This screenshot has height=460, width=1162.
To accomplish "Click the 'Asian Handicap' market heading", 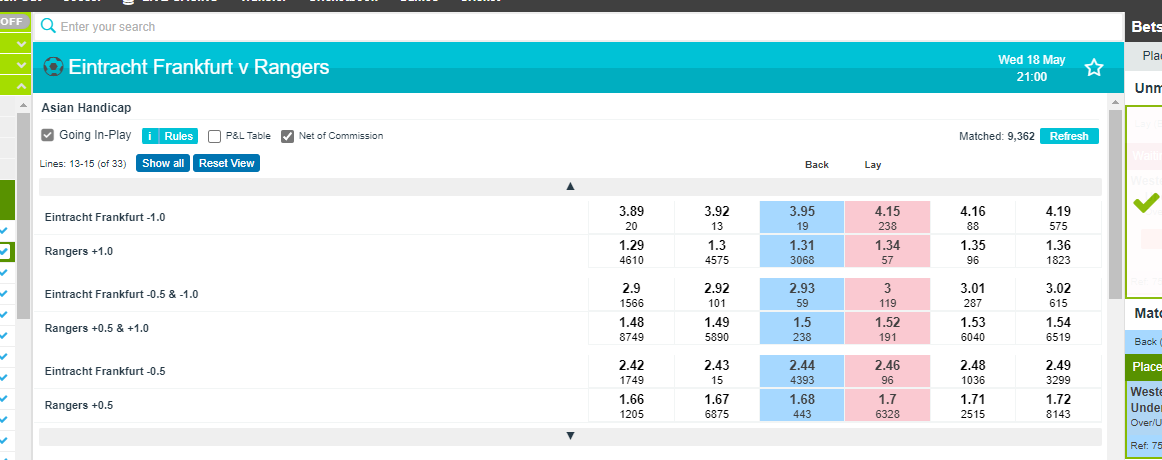I will [86, 108].
